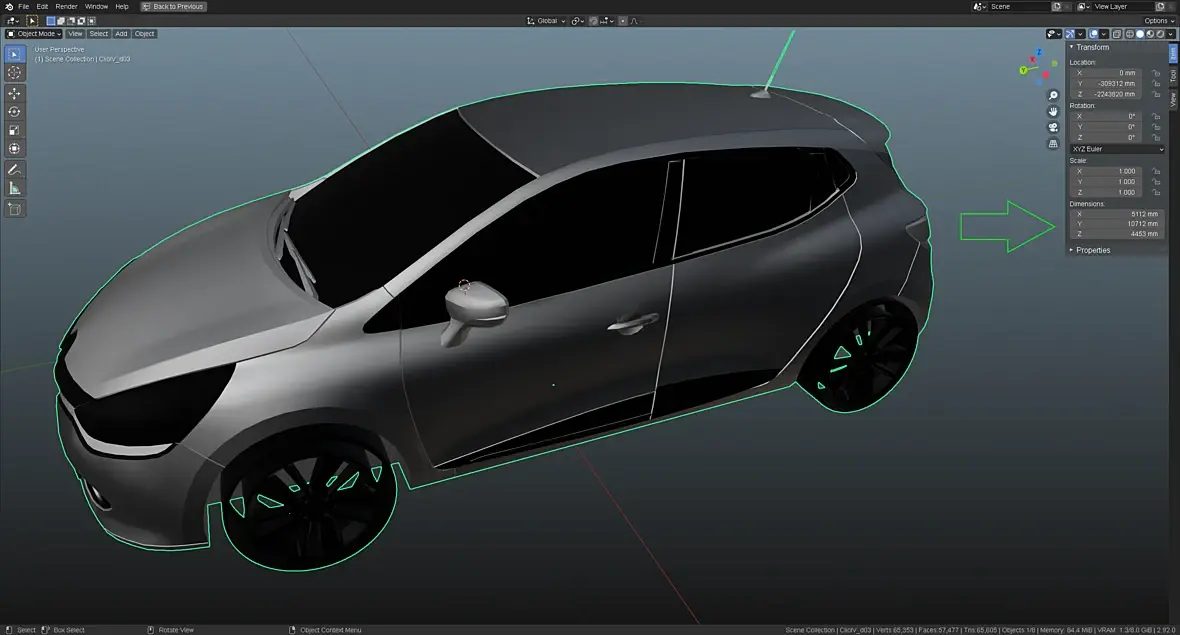Click the Zoom view magnifier icon
This screenshot has width=1180, height=635.
tap(1053, 96)
